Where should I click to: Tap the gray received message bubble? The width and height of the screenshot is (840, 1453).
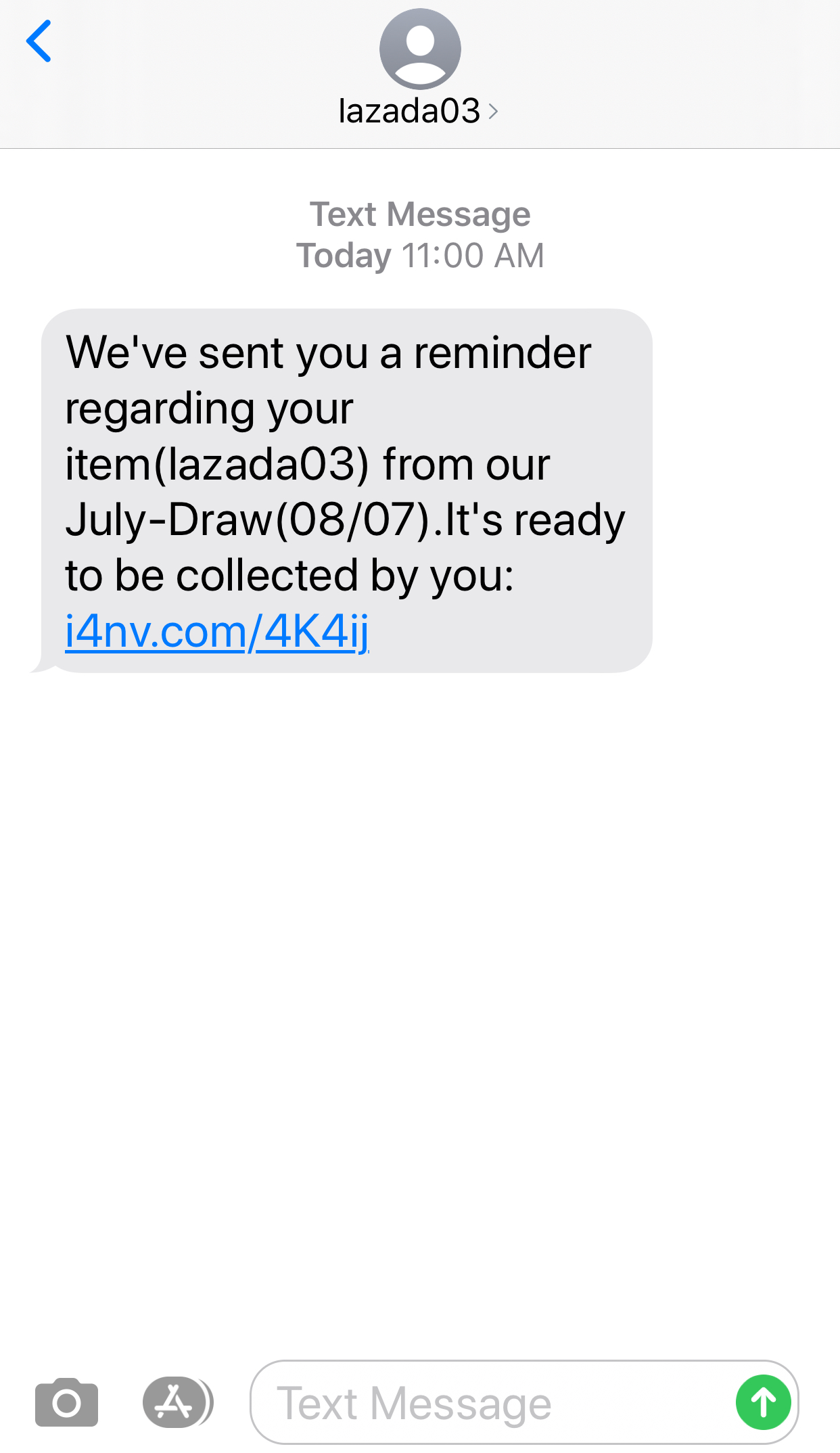(x=346, y=490)
